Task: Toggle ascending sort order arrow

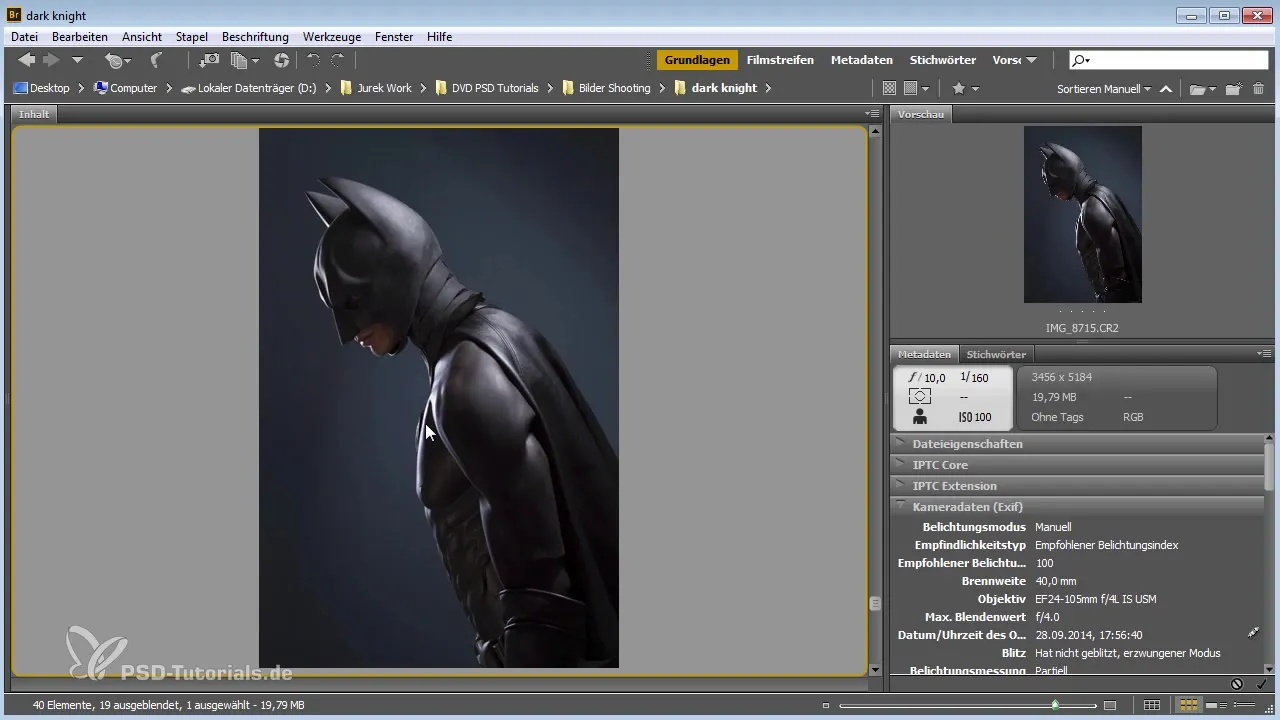Action: [x=1166, y=88]
